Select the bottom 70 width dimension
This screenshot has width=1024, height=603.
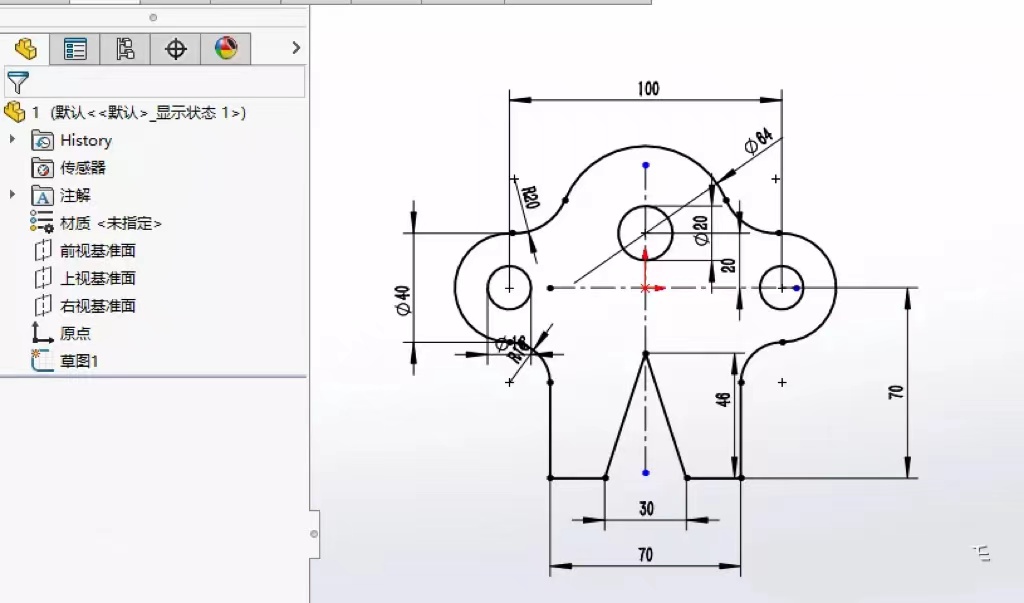645,555
